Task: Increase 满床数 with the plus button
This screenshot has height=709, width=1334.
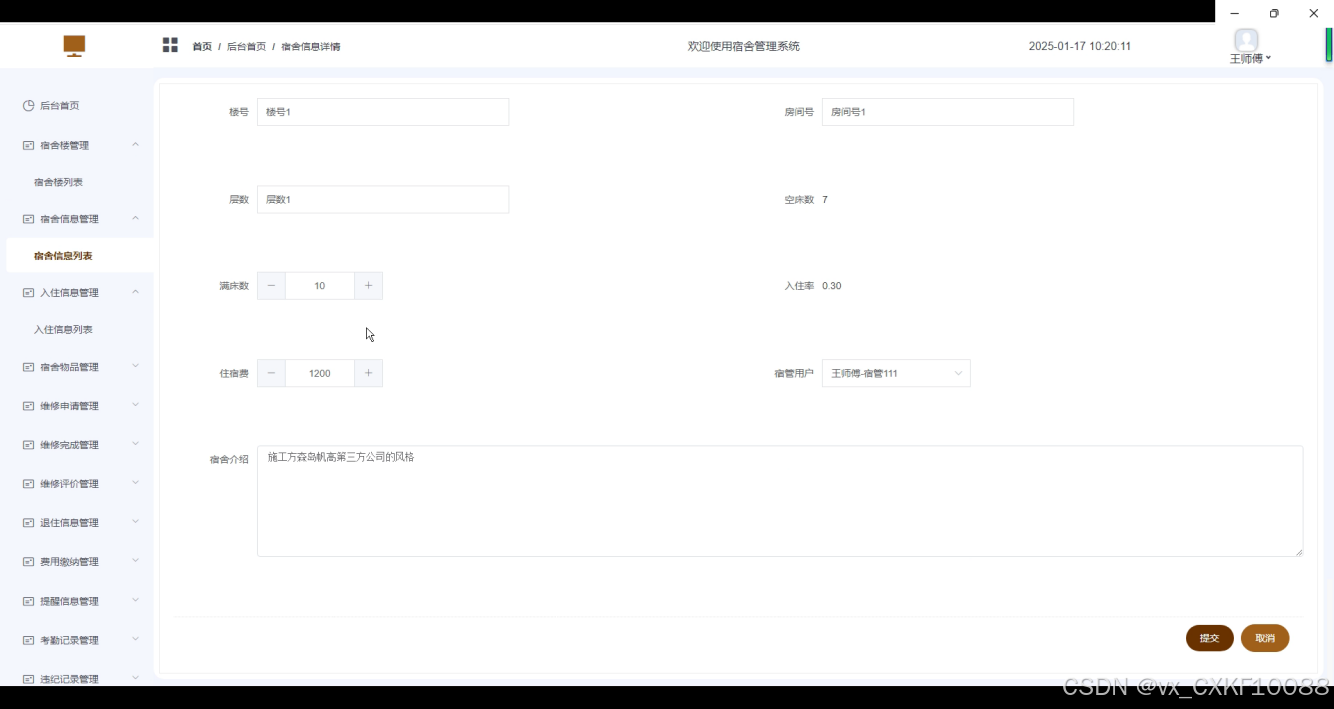Action: [368, 286]
